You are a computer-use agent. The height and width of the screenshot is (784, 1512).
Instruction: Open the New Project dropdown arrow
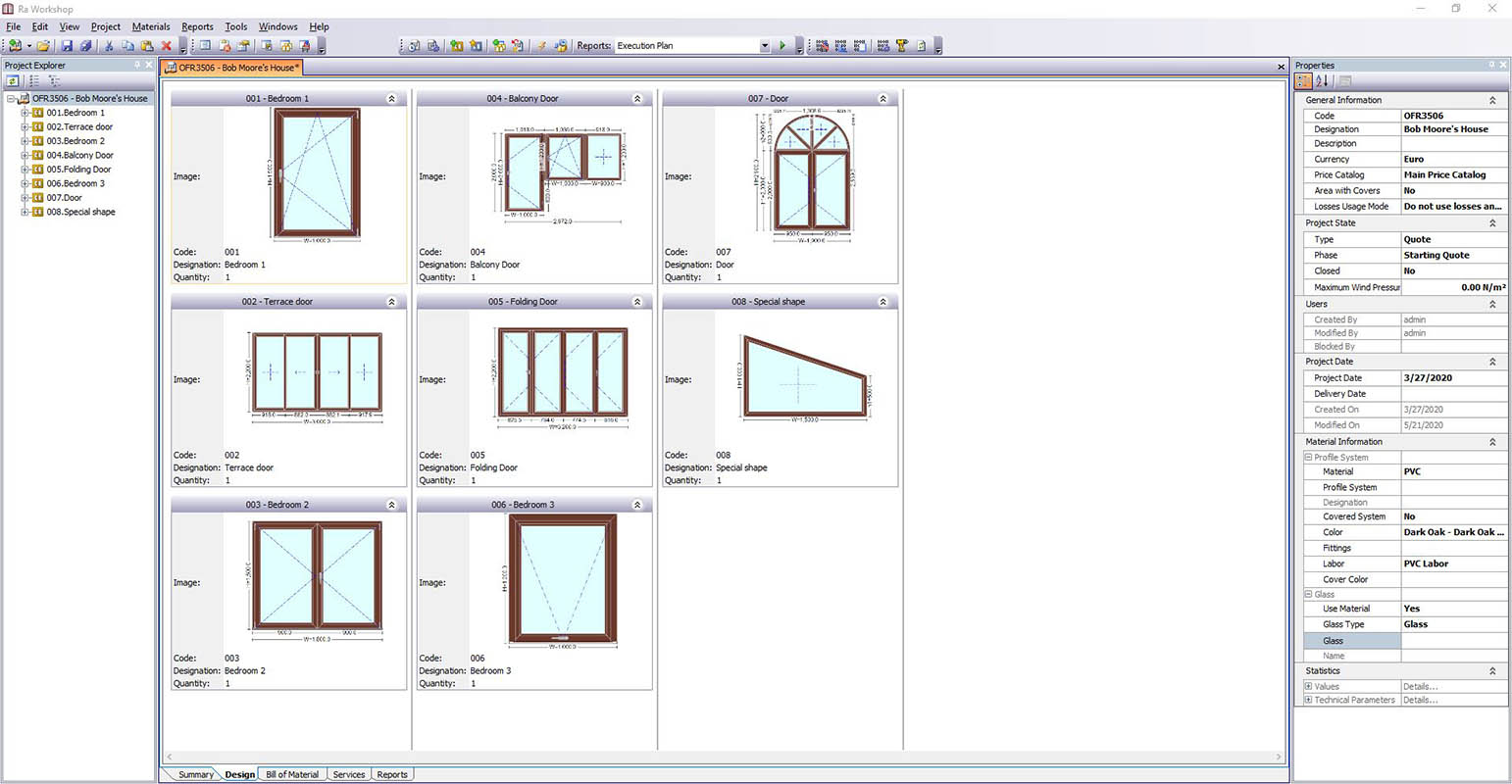click(29, 45)
